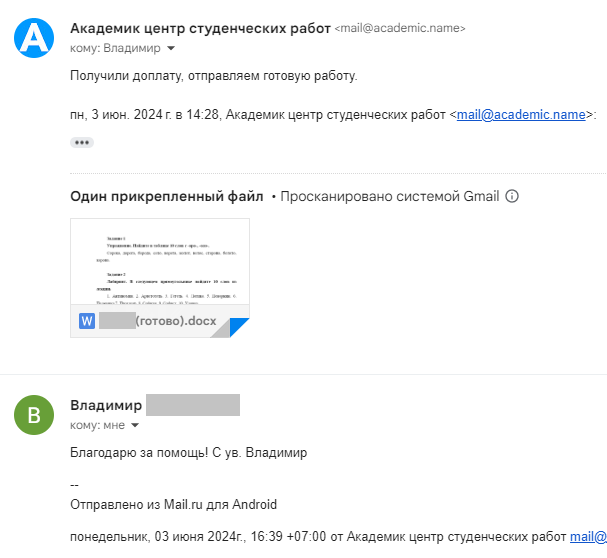Expand recipient details next to "кому: мне"
The height and width of the screenshot is (558, 607).
135,425
